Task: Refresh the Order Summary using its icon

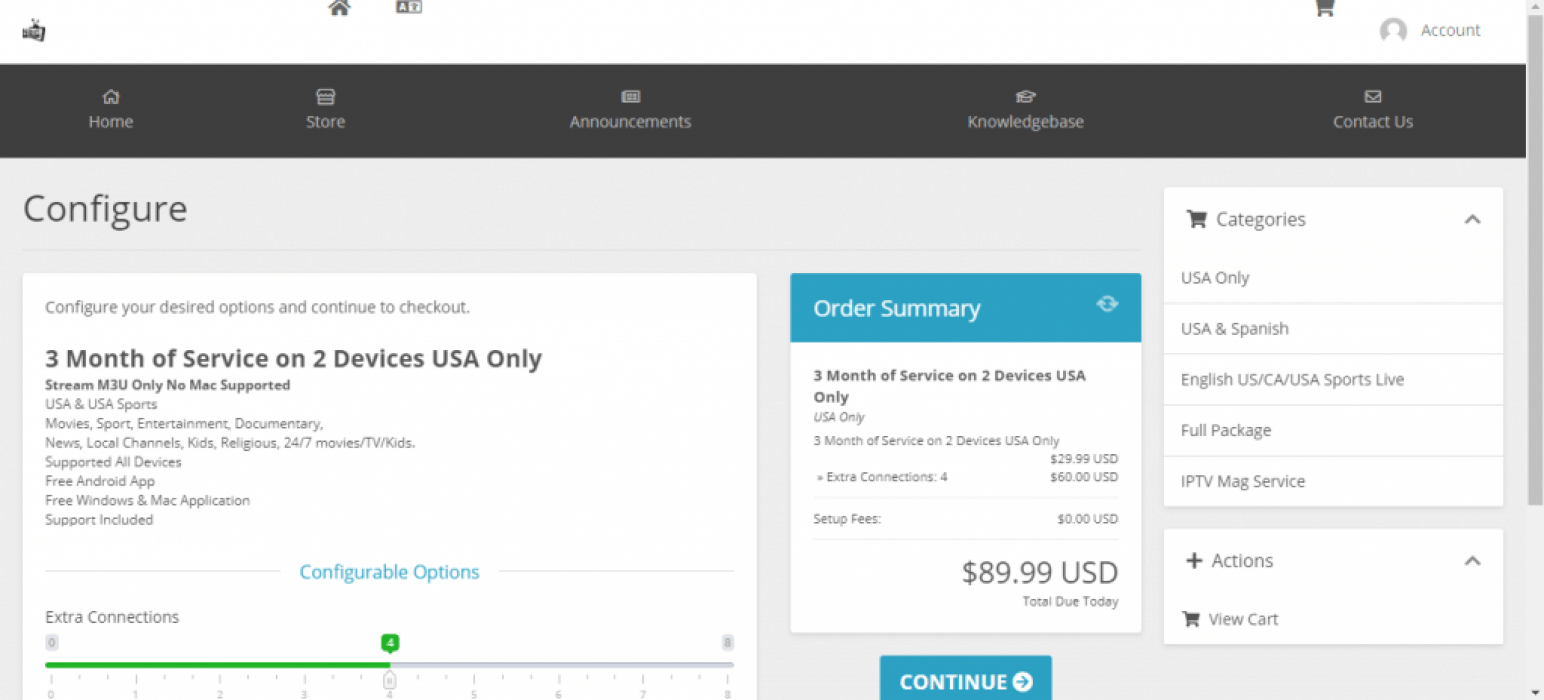Action: pos(1107,304)
